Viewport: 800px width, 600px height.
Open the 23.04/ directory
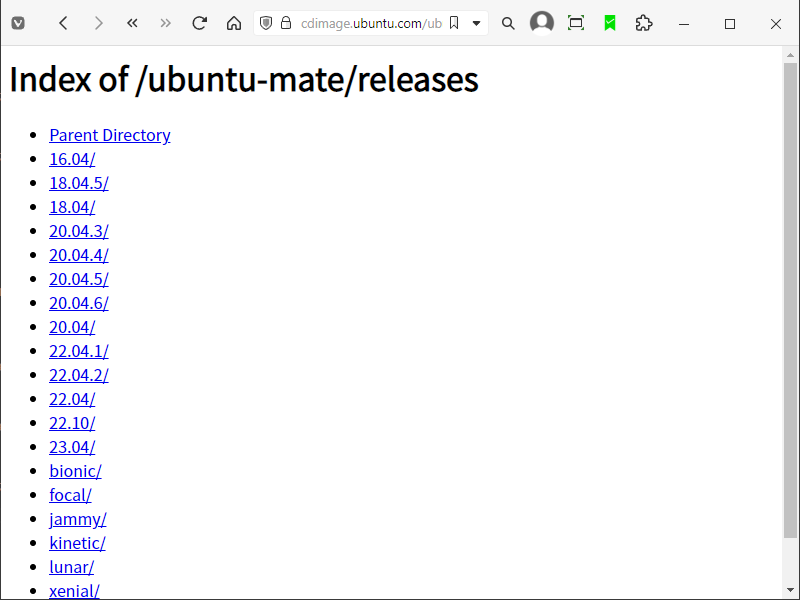[x=72, y=447]
